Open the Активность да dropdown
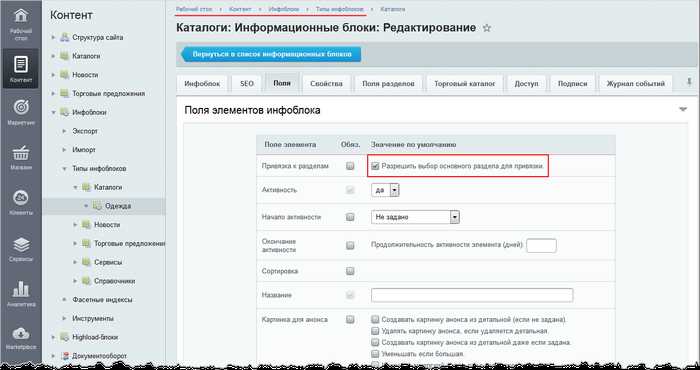 pos(385,190)
